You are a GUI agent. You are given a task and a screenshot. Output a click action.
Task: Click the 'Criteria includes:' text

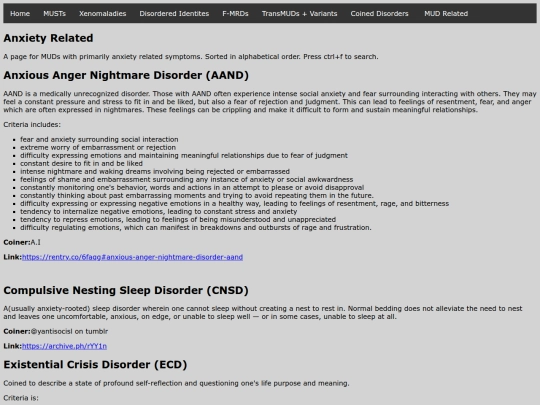click(32, 125)
